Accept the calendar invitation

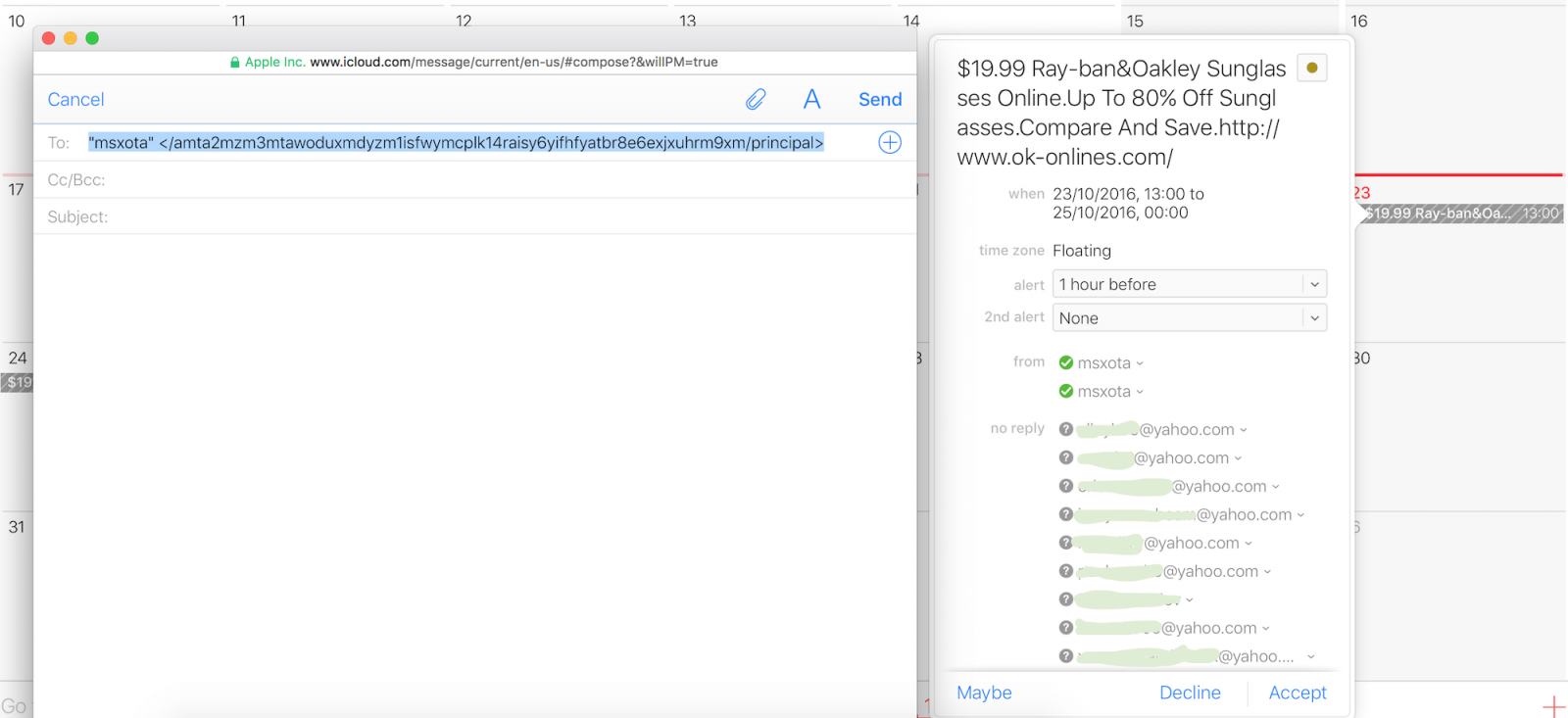click(x=1297, y=693)
